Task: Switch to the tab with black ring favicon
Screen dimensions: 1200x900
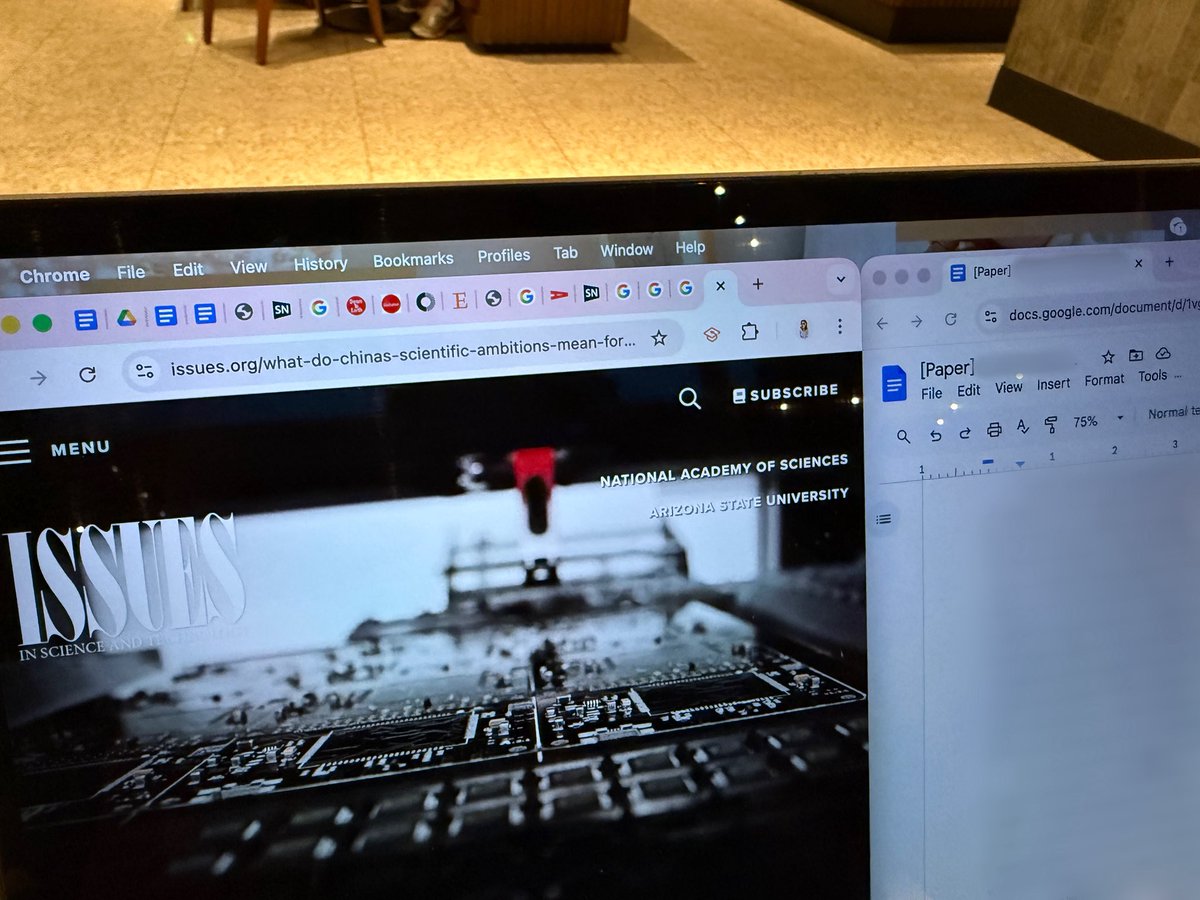Action: click(x=425, y=301)
